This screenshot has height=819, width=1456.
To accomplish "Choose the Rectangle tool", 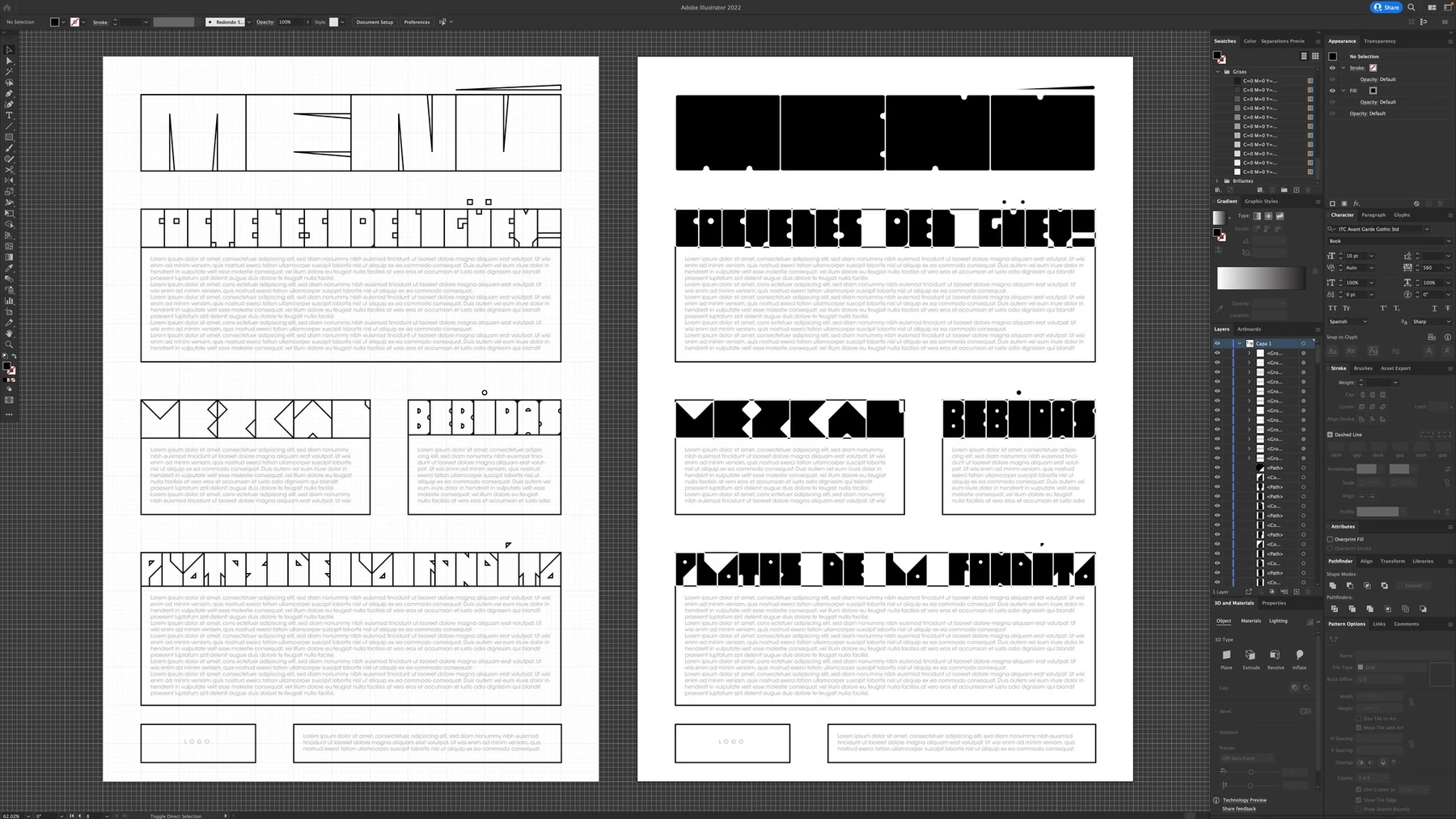I will point(9,138).
